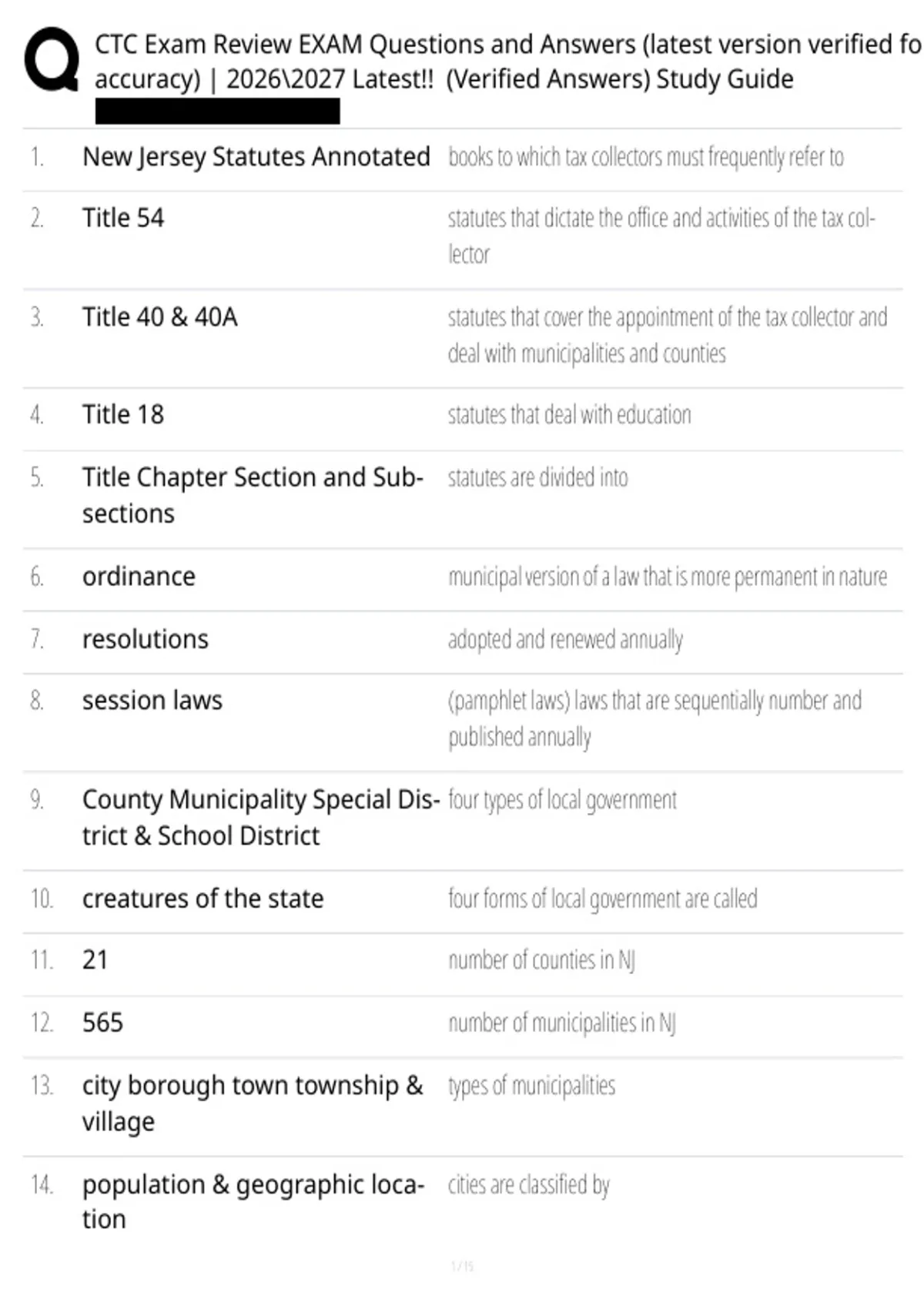Click definition 'statutes that deal with education'
Screen dimensions: 924x1309
tap(570, 415)
